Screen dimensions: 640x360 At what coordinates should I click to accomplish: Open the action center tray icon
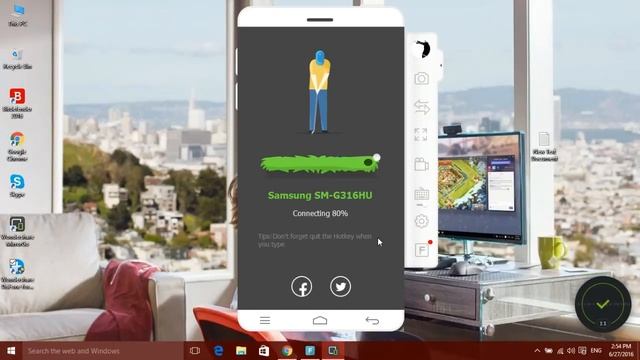pyautogui.click(x=582, y=351)
